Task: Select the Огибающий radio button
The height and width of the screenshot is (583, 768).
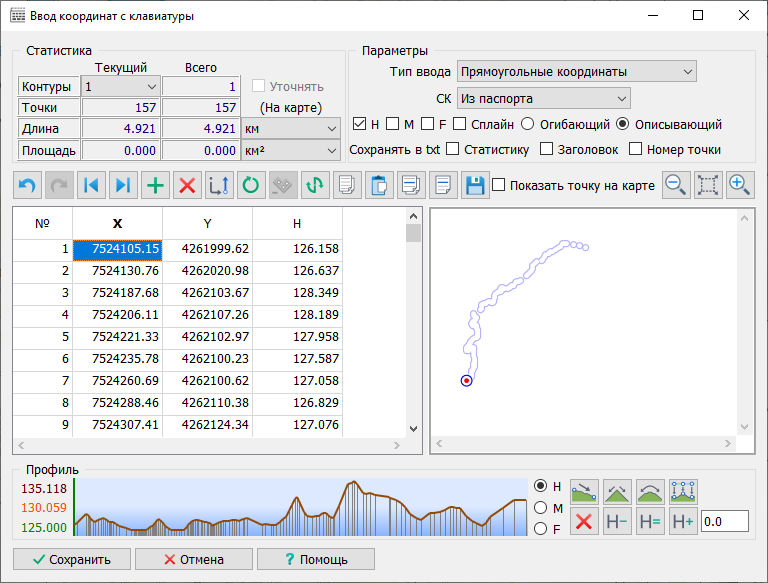Action: click(x=527, y=125)
